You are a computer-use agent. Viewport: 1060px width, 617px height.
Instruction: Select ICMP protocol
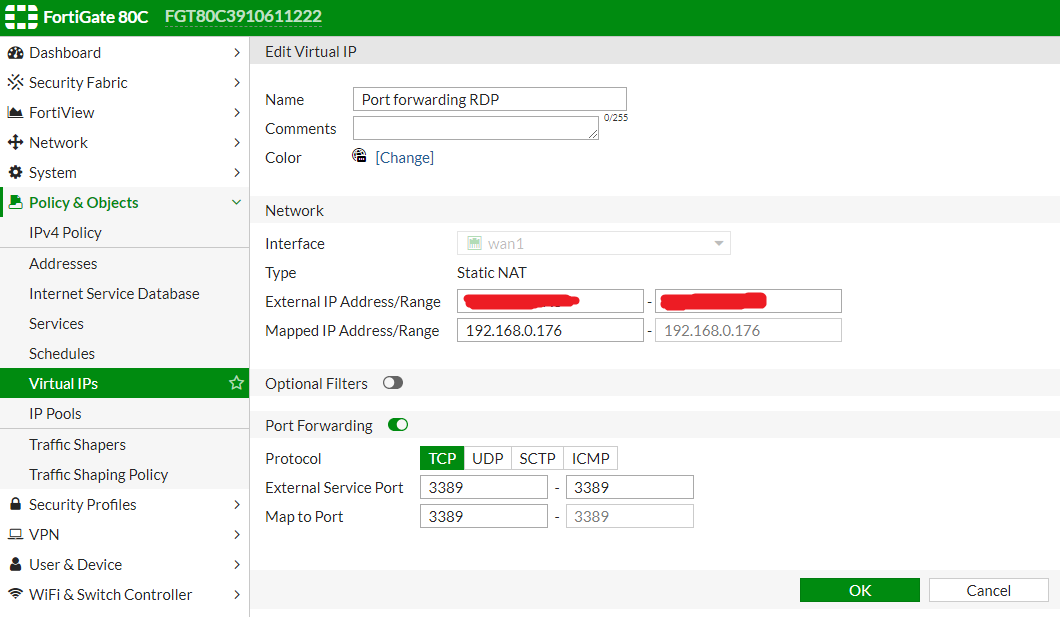click(x=590, y=458)
